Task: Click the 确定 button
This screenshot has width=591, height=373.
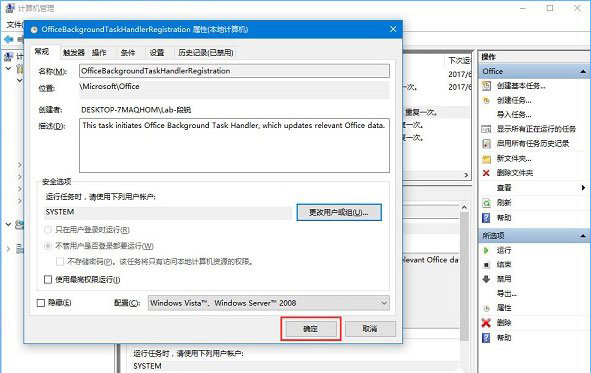Action: [311, 329]
